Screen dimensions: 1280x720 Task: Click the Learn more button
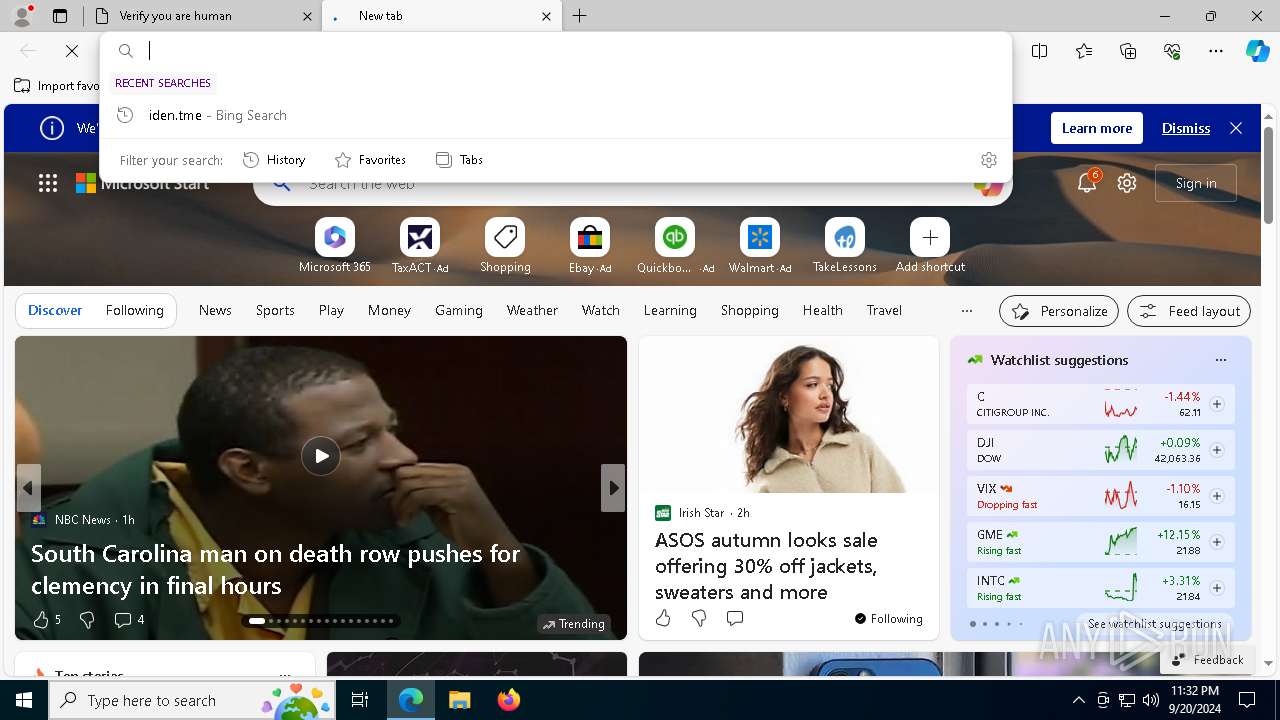coord(1097,128)
